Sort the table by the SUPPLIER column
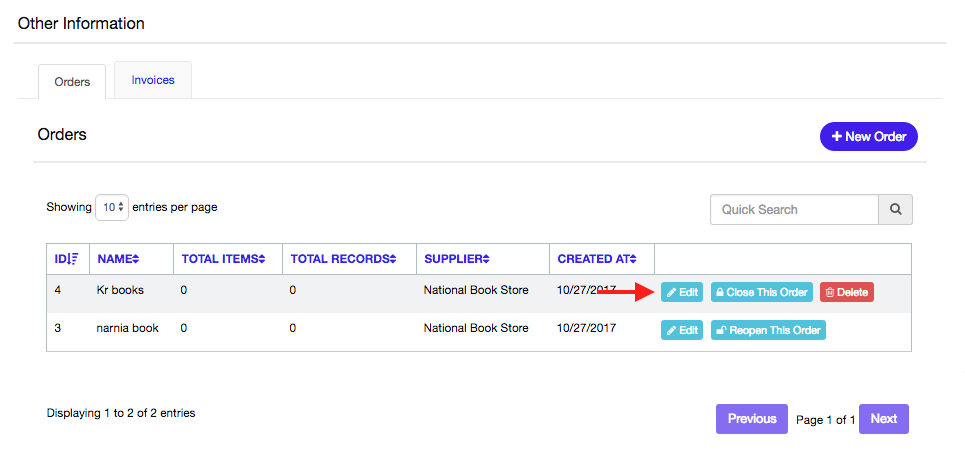Viewport: 965px width, 467px height. 457,259
